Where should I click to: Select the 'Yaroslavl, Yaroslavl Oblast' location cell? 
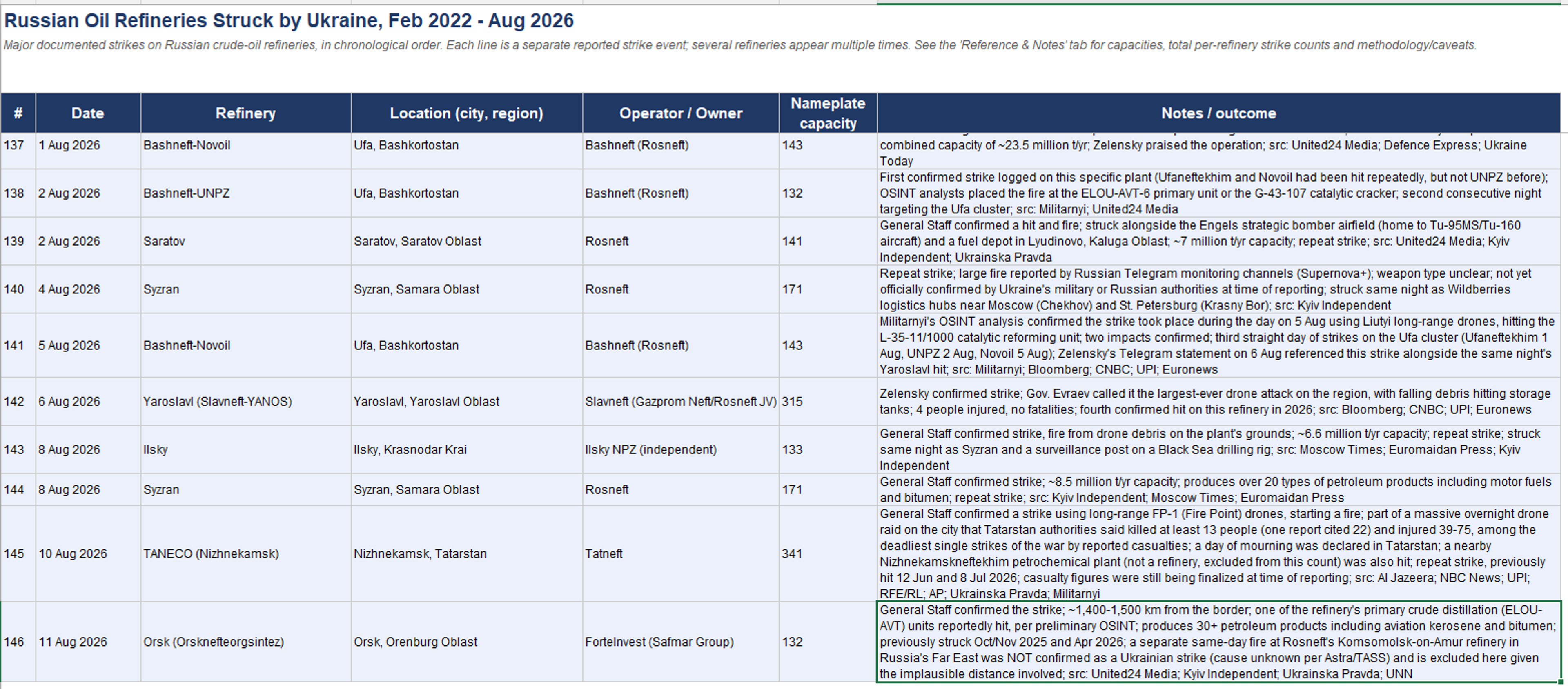point(467,402)
